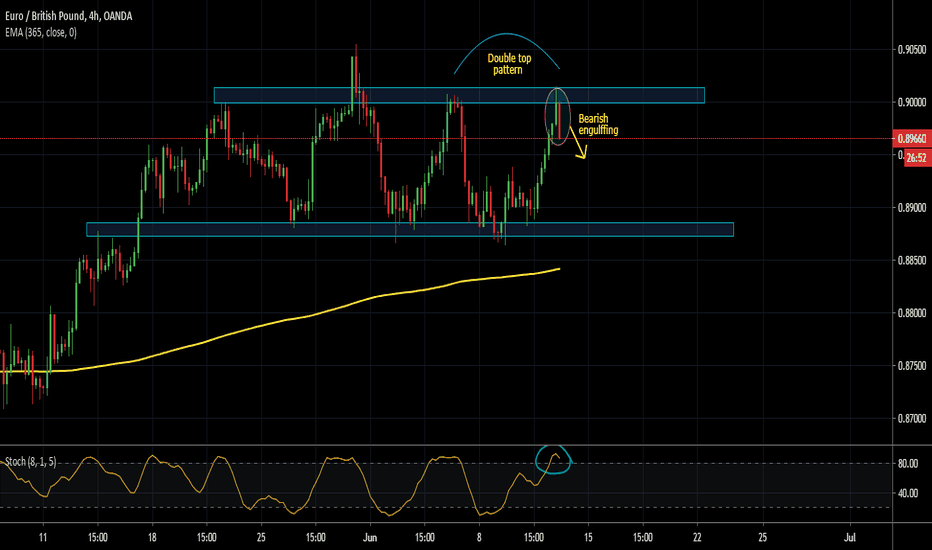Click the 'Jun' label on time axis
This screenshot has height=550, width=932.
click(x=370, y=538)
